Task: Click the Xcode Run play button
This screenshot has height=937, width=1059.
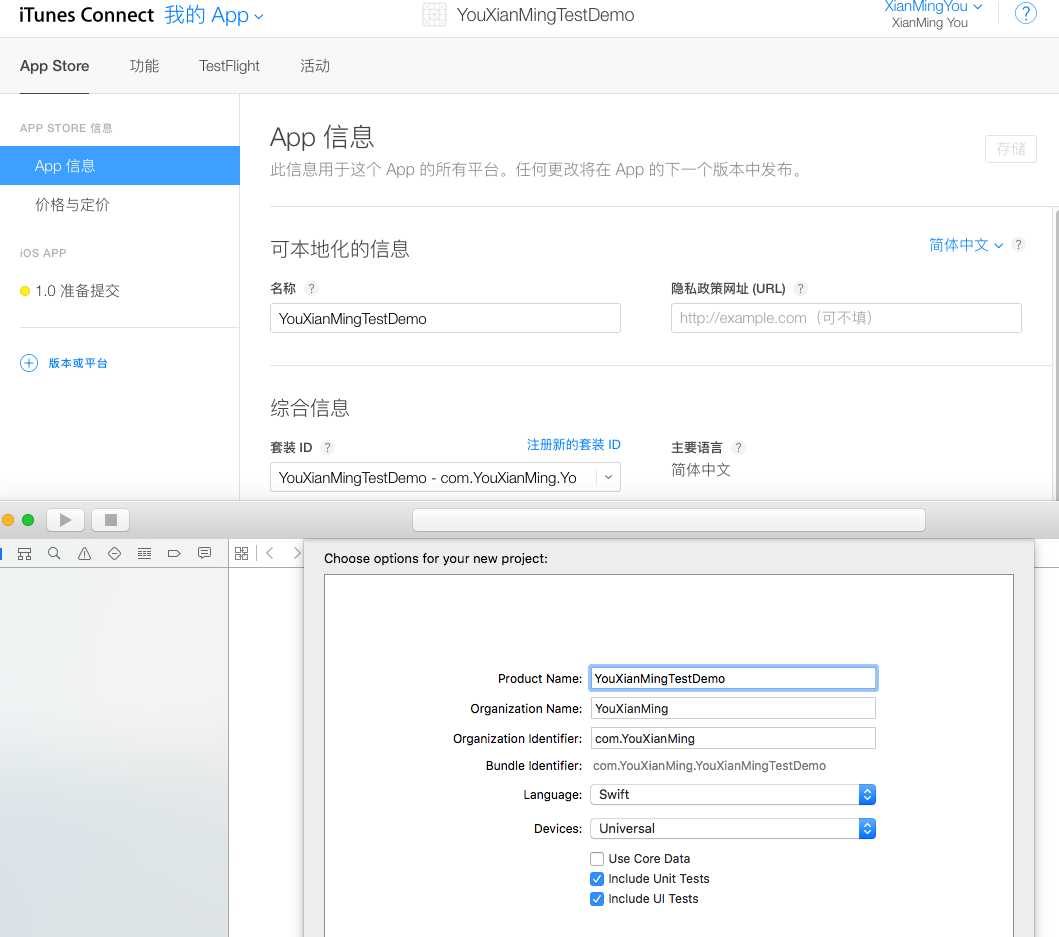Action: (66, 520)
